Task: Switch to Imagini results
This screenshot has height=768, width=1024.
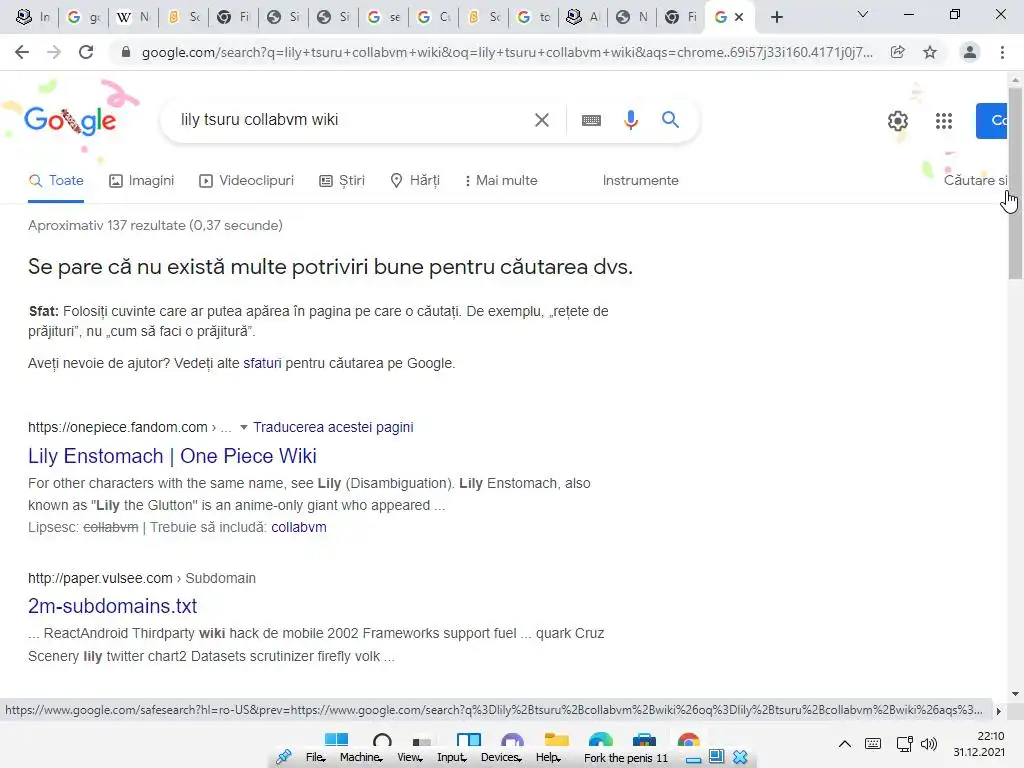Action: [142, 181]
